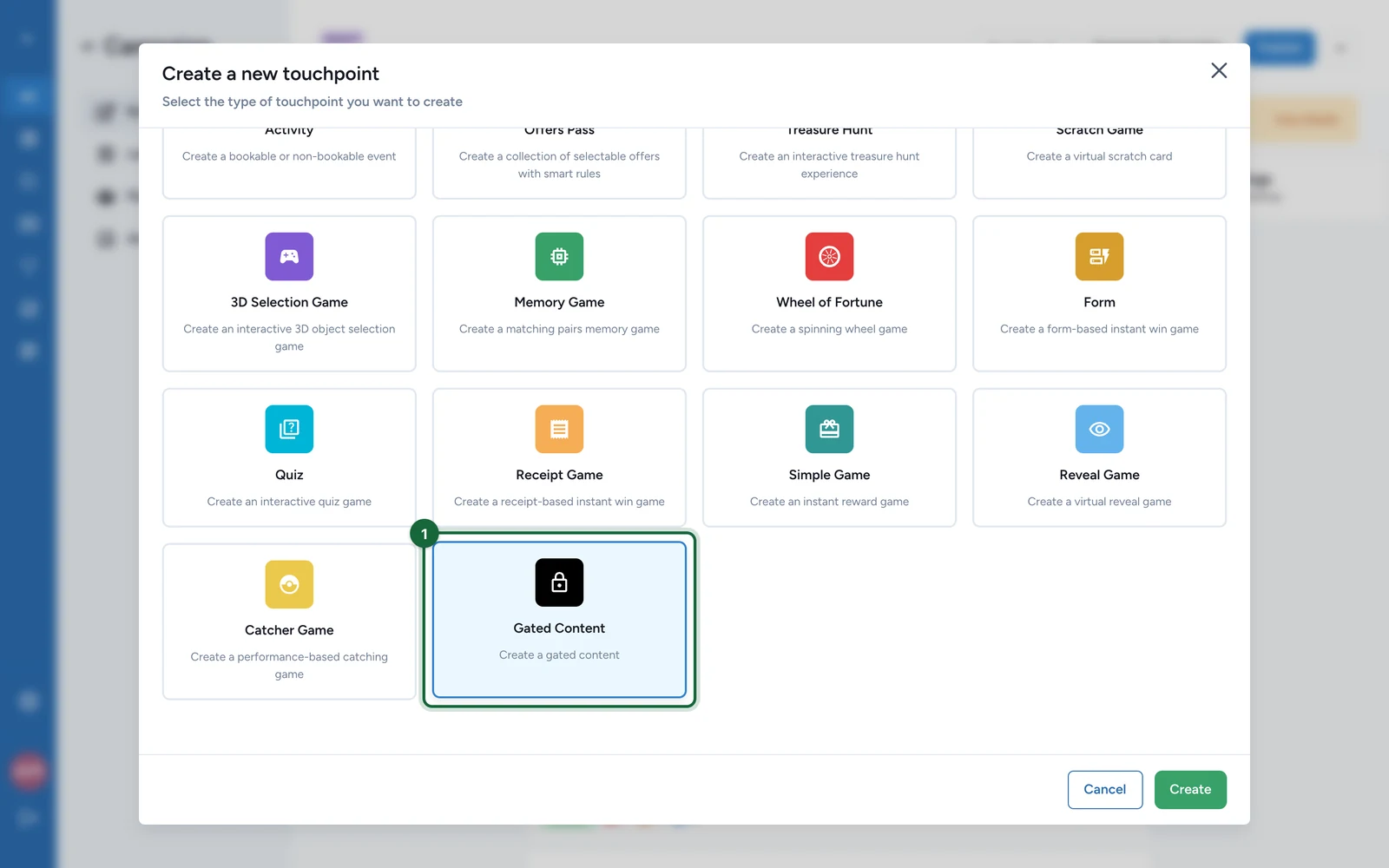Select the Gated Content title
Screen dimensions: 1389x868
click(x=559, y=628)
